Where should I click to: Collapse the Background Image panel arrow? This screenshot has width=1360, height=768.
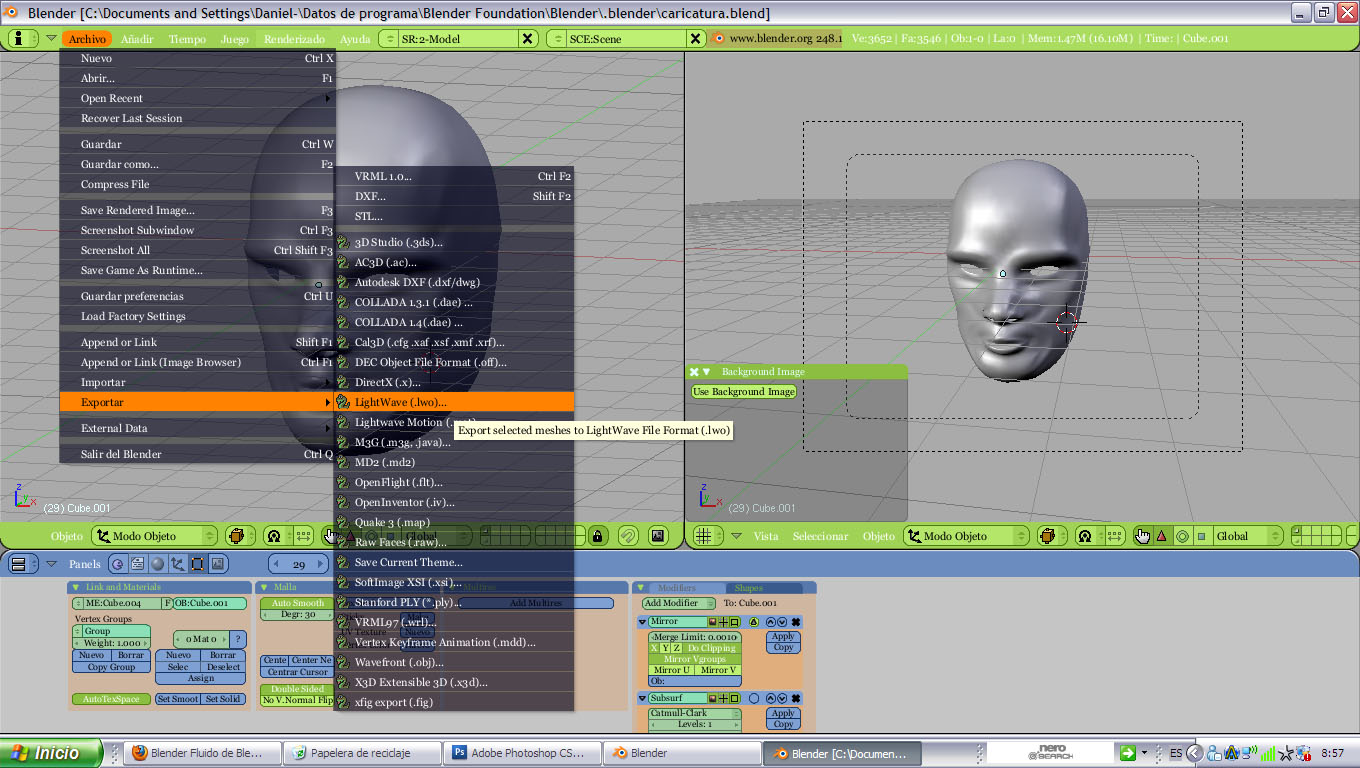point(707,372)
